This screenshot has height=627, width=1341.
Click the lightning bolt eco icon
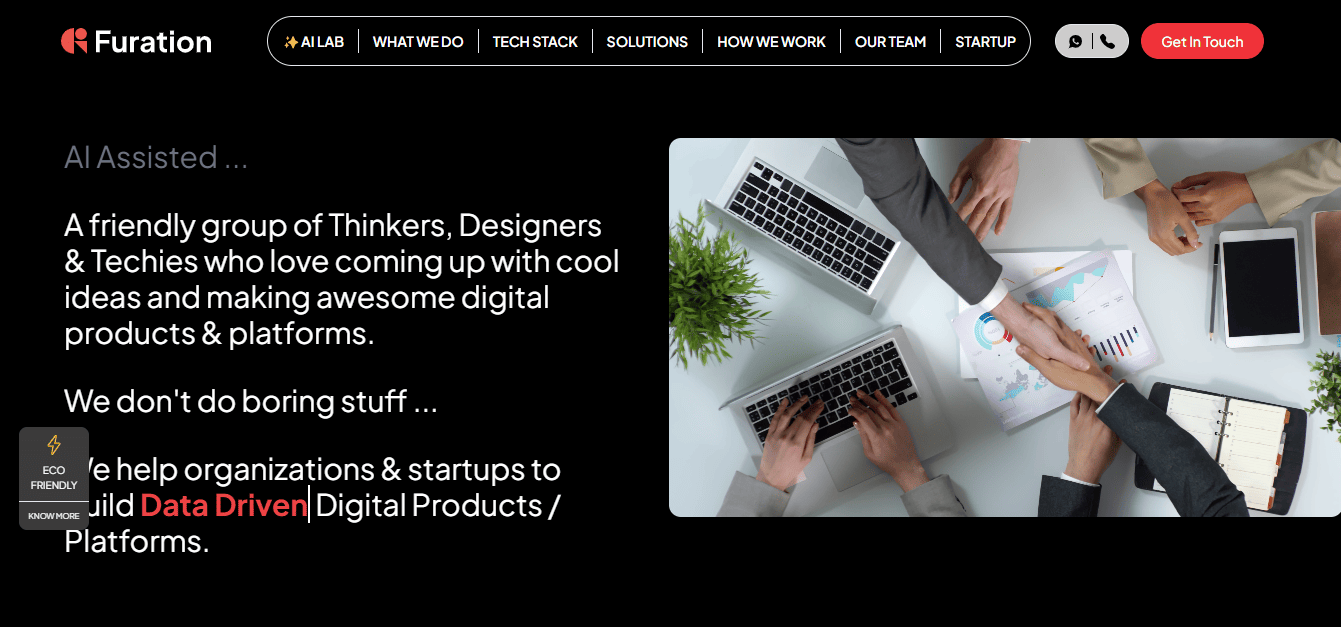(x=54, y=445)
